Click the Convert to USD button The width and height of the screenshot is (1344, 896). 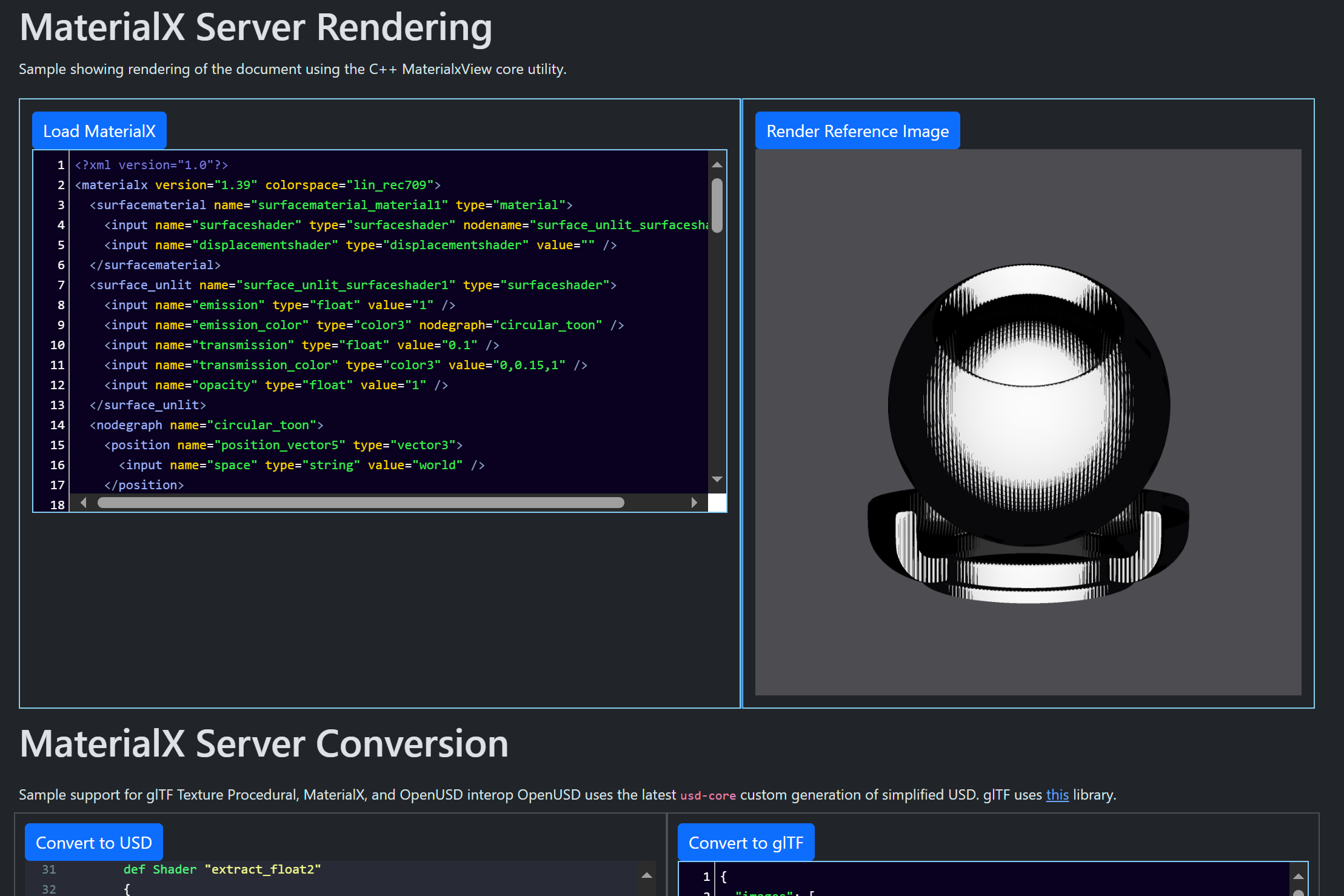94,843
